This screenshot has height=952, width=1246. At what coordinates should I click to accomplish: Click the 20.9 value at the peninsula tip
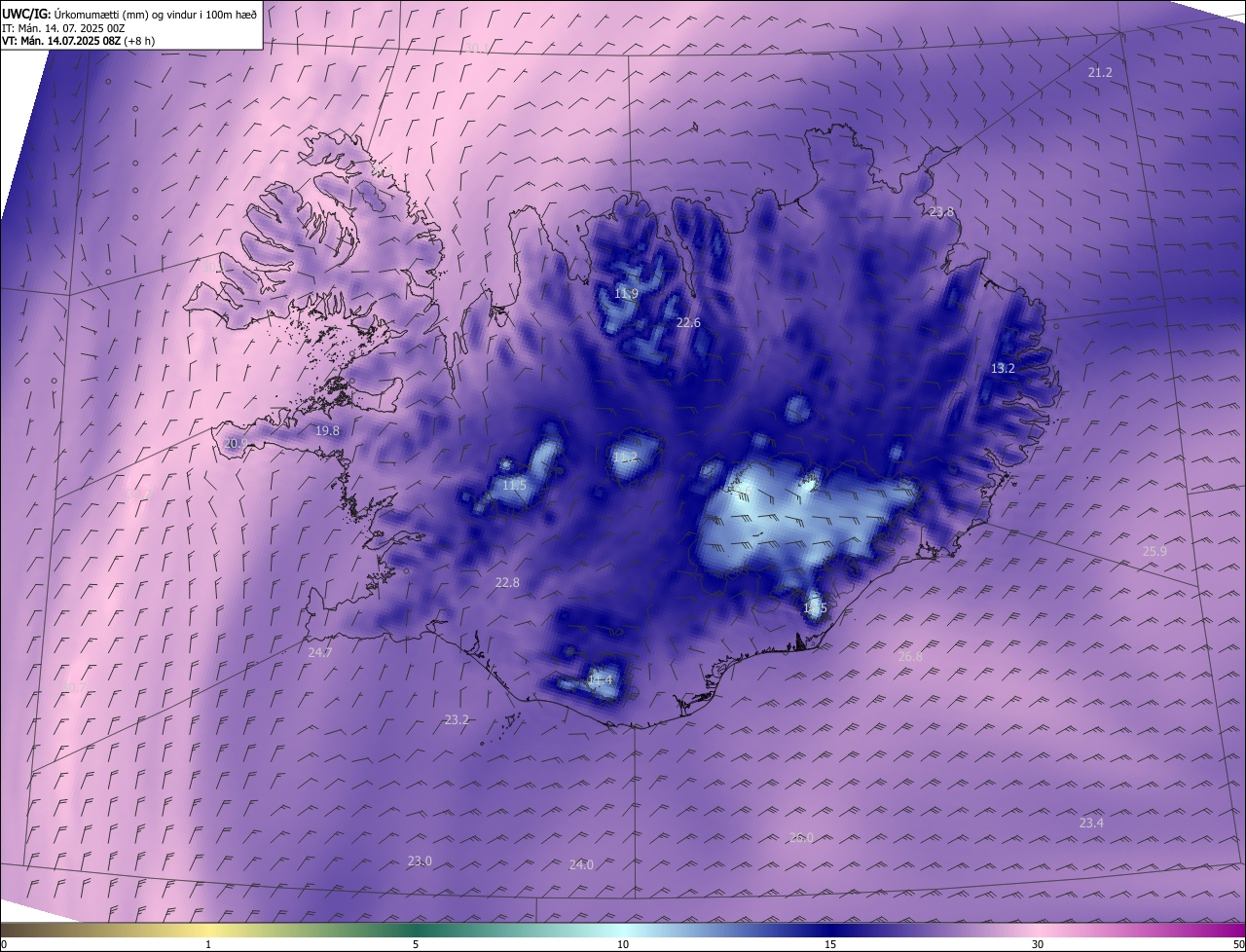tap(236, 443)
